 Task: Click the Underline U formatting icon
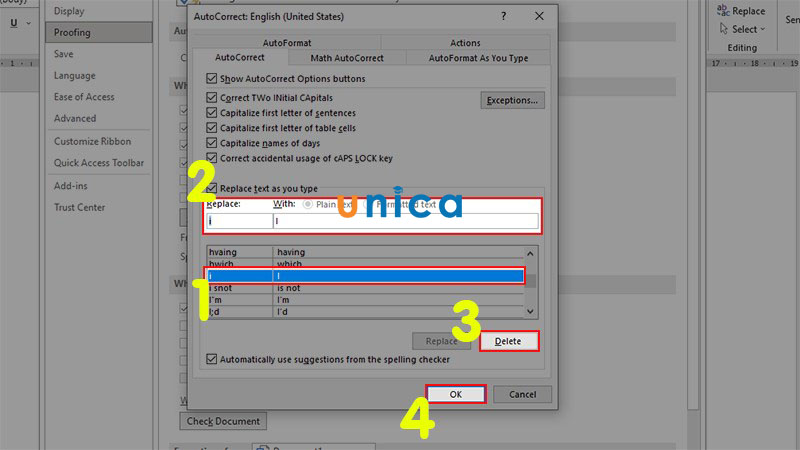tap(14, 23)
